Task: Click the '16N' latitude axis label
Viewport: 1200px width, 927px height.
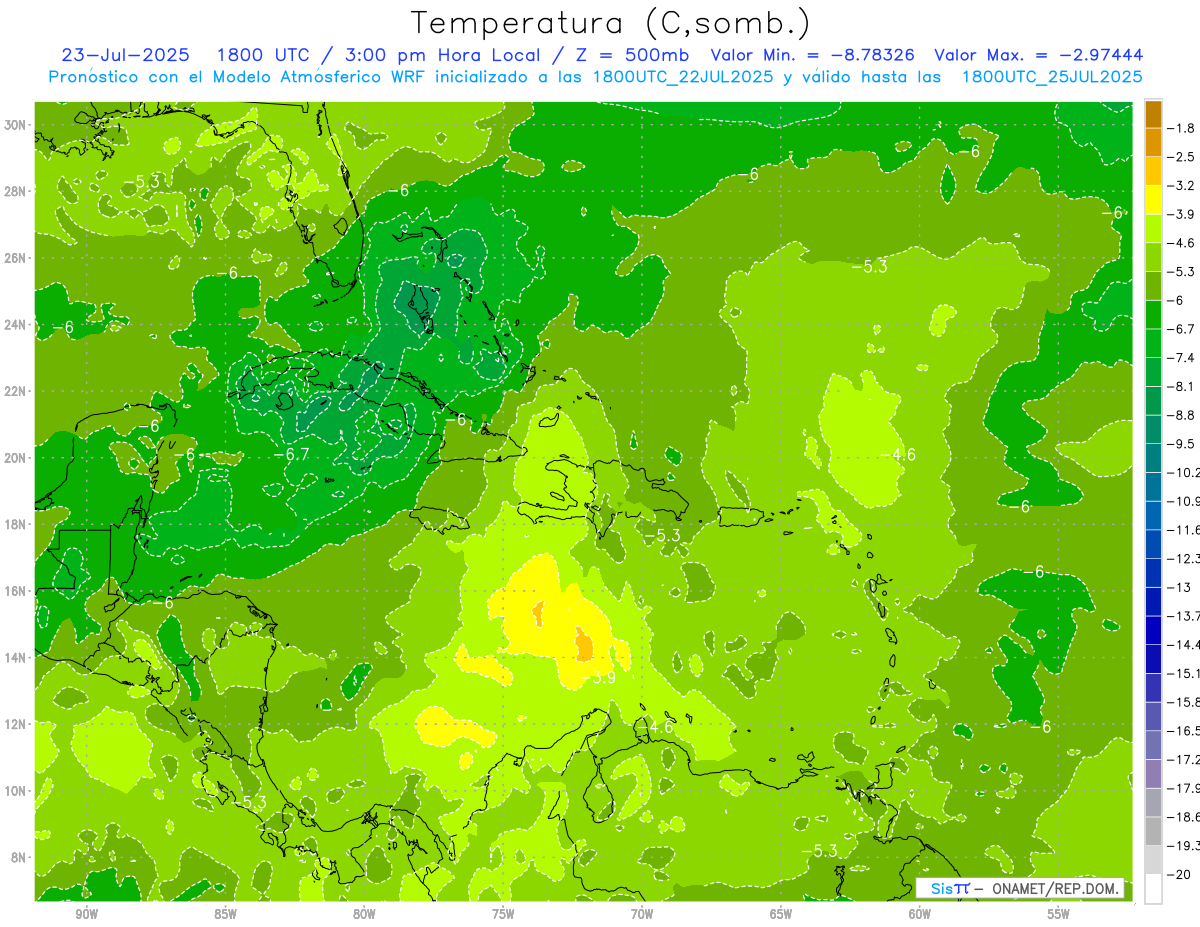Action: coord(15,591)
